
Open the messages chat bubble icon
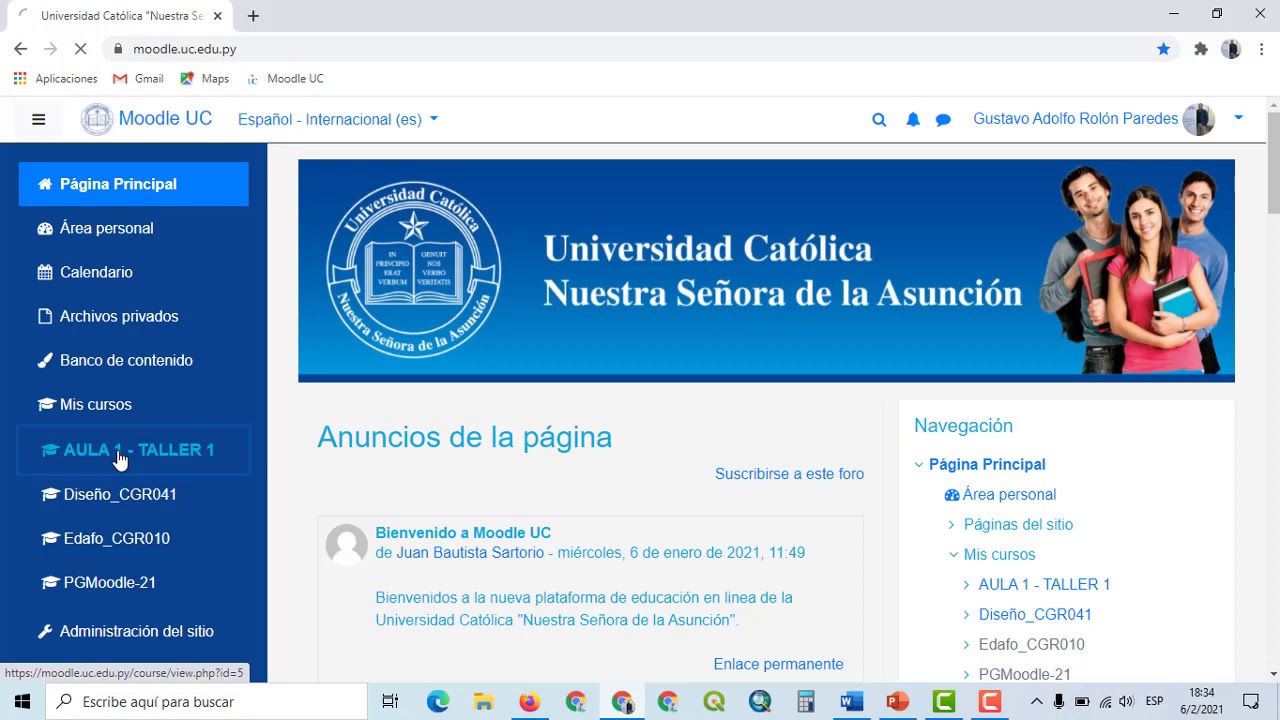pyautogui.click(x=943, y=120)
